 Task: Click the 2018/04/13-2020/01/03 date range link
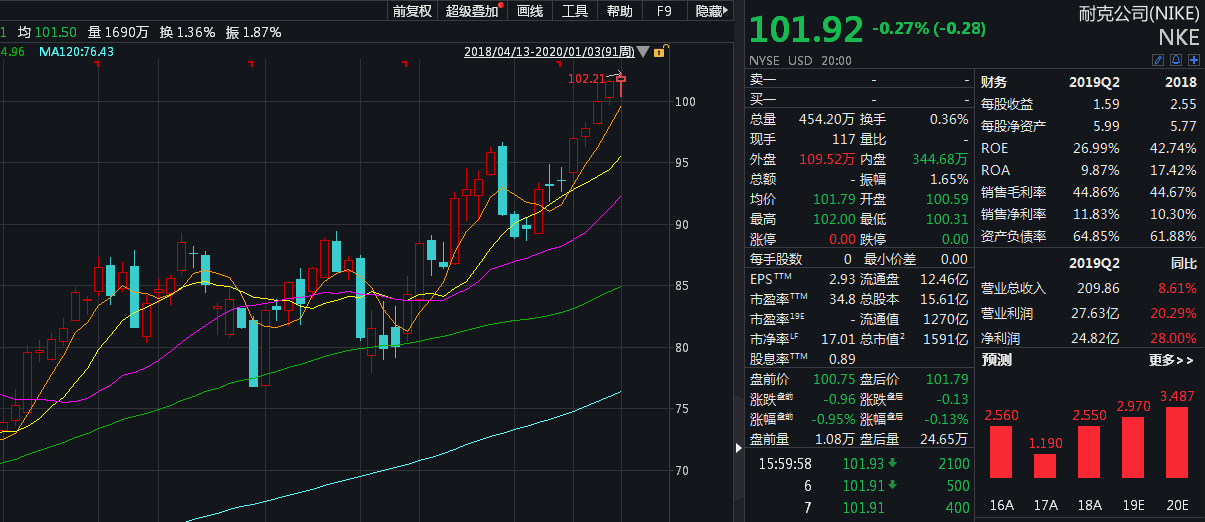(x=549, y=52)
